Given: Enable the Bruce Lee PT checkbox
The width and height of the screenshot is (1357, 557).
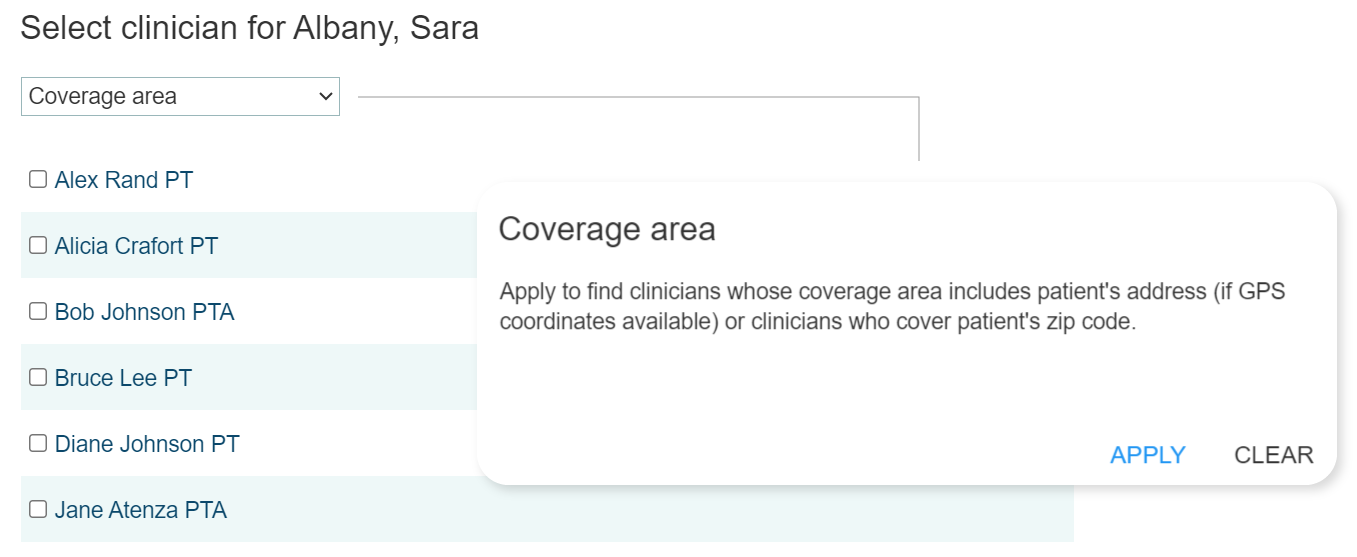Looking at the screenshot, I should pyautogui.click(x=38, y=378).
